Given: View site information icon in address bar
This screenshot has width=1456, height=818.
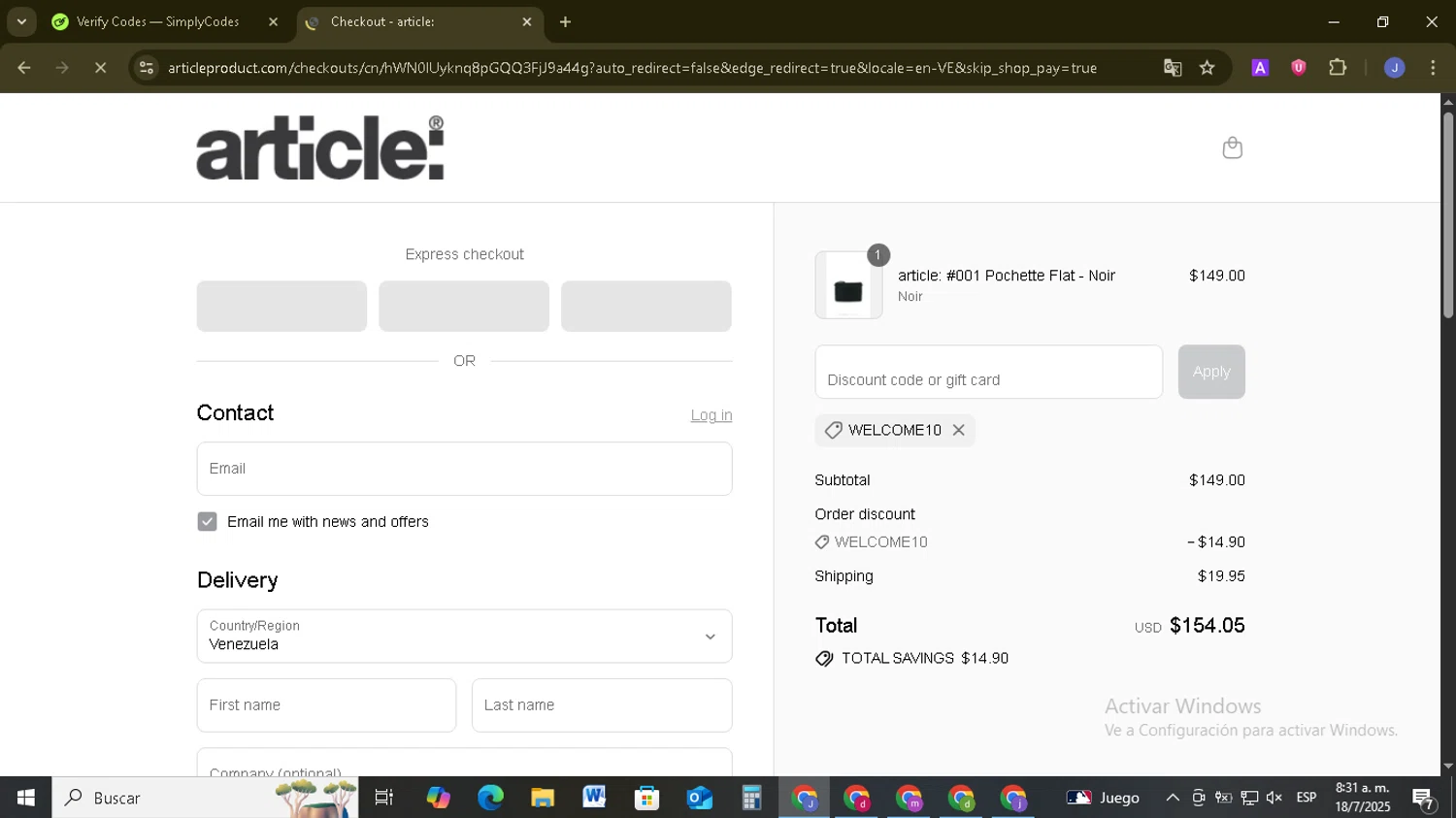Looking at the screenshot, I should coord(147,68).
